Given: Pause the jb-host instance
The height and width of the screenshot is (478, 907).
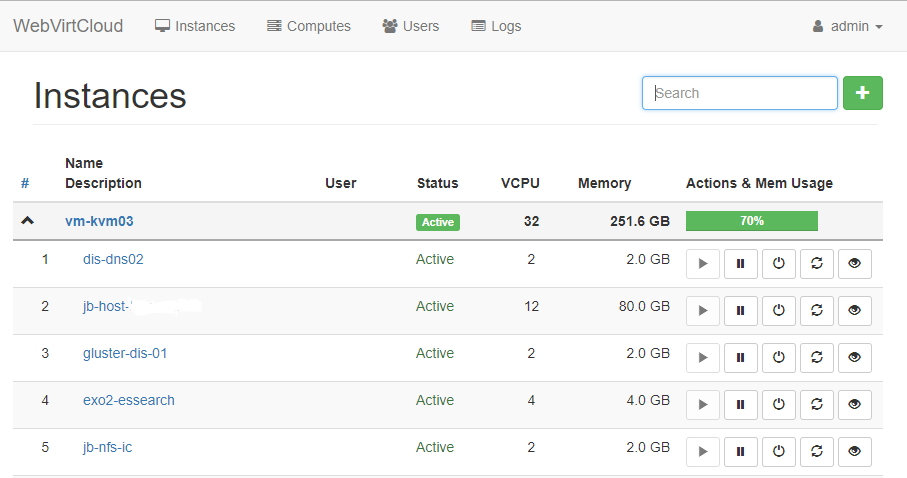Looking at the screenshot, I should pyautogui.click(x=741, y=311).
